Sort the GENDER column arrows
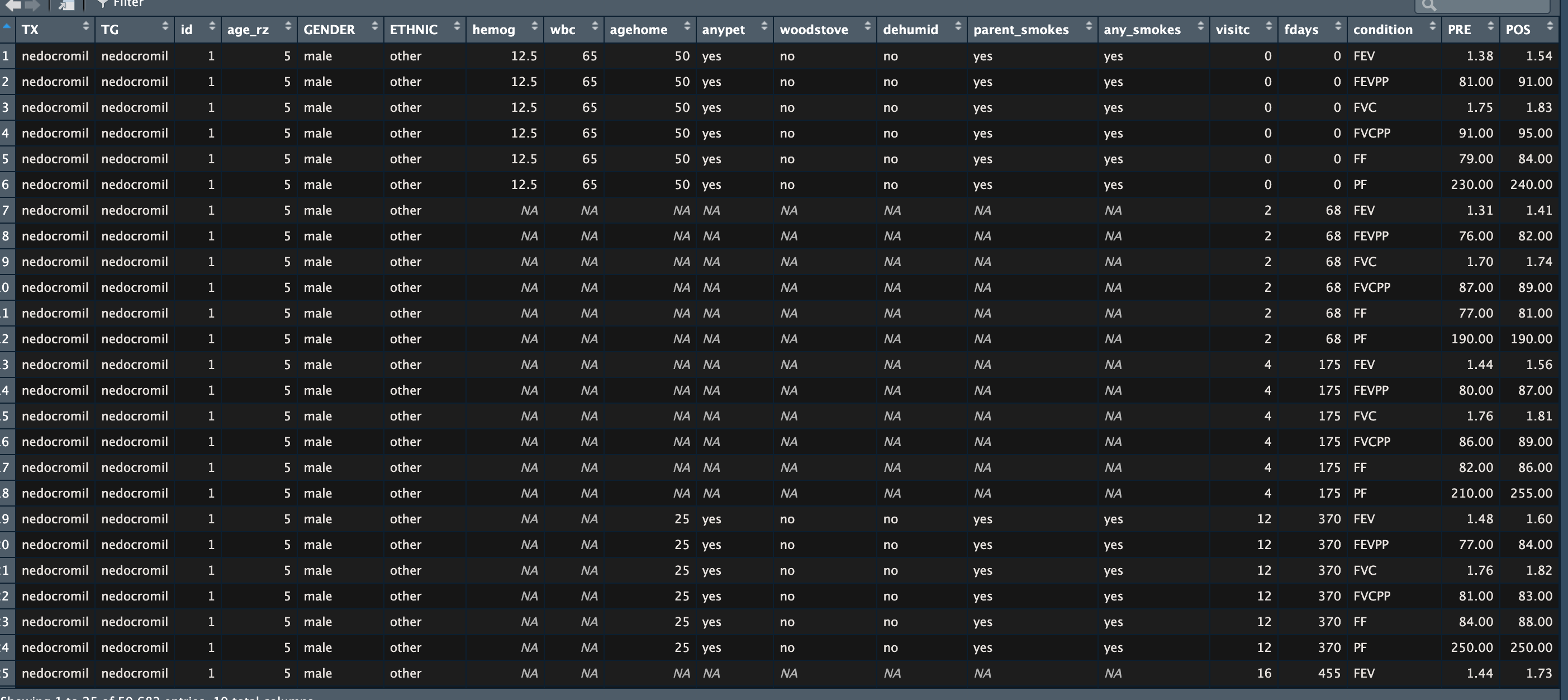 pos(374,26)
